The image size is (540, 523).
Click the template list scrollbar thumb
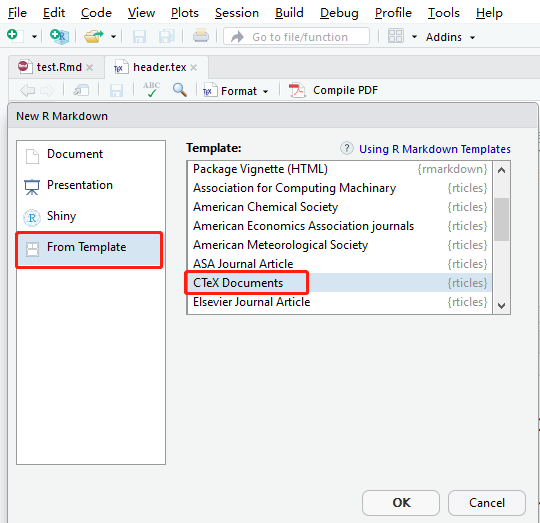(x=501, y=219)
